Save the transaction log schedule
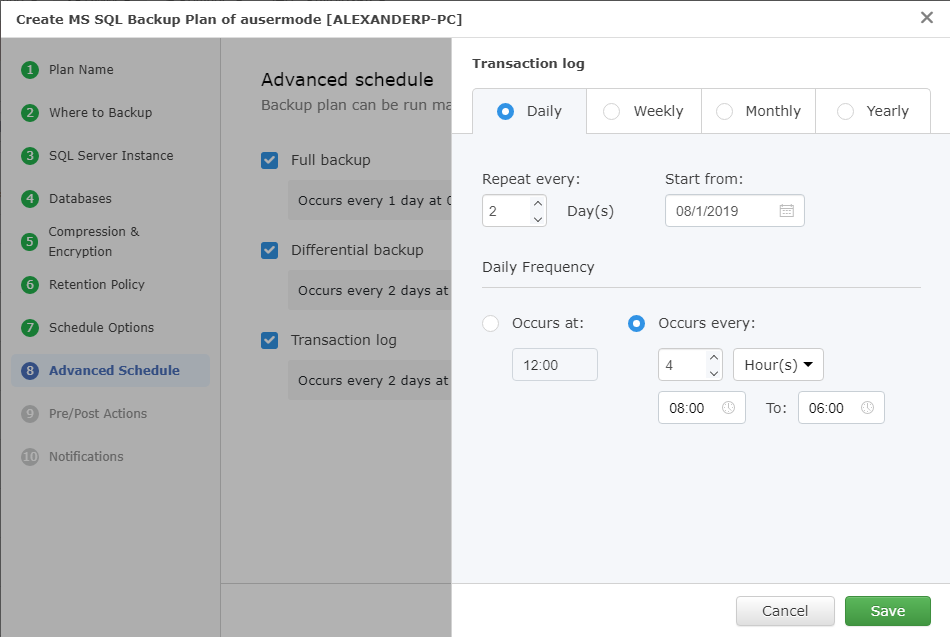This screenshot has height=637, width=950. pos(887,611)
